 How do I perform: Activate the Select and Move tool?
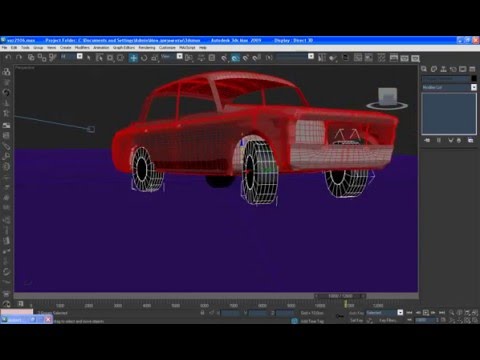click(x=133, y=58)
